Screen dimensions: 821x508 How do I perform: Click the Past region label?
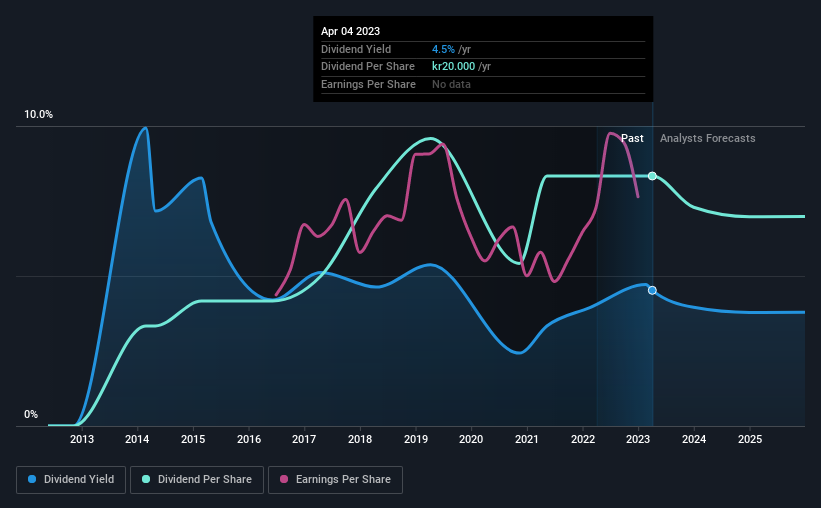click(x=632, y=138)
